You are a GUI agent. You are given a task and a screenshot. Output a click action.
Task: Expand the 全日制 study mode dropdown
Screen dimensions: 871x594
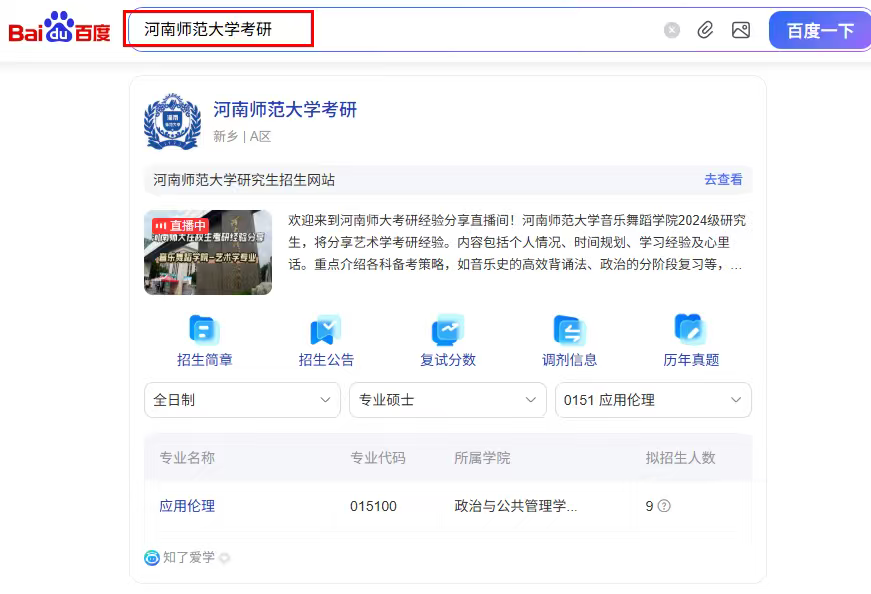[242, 400]
